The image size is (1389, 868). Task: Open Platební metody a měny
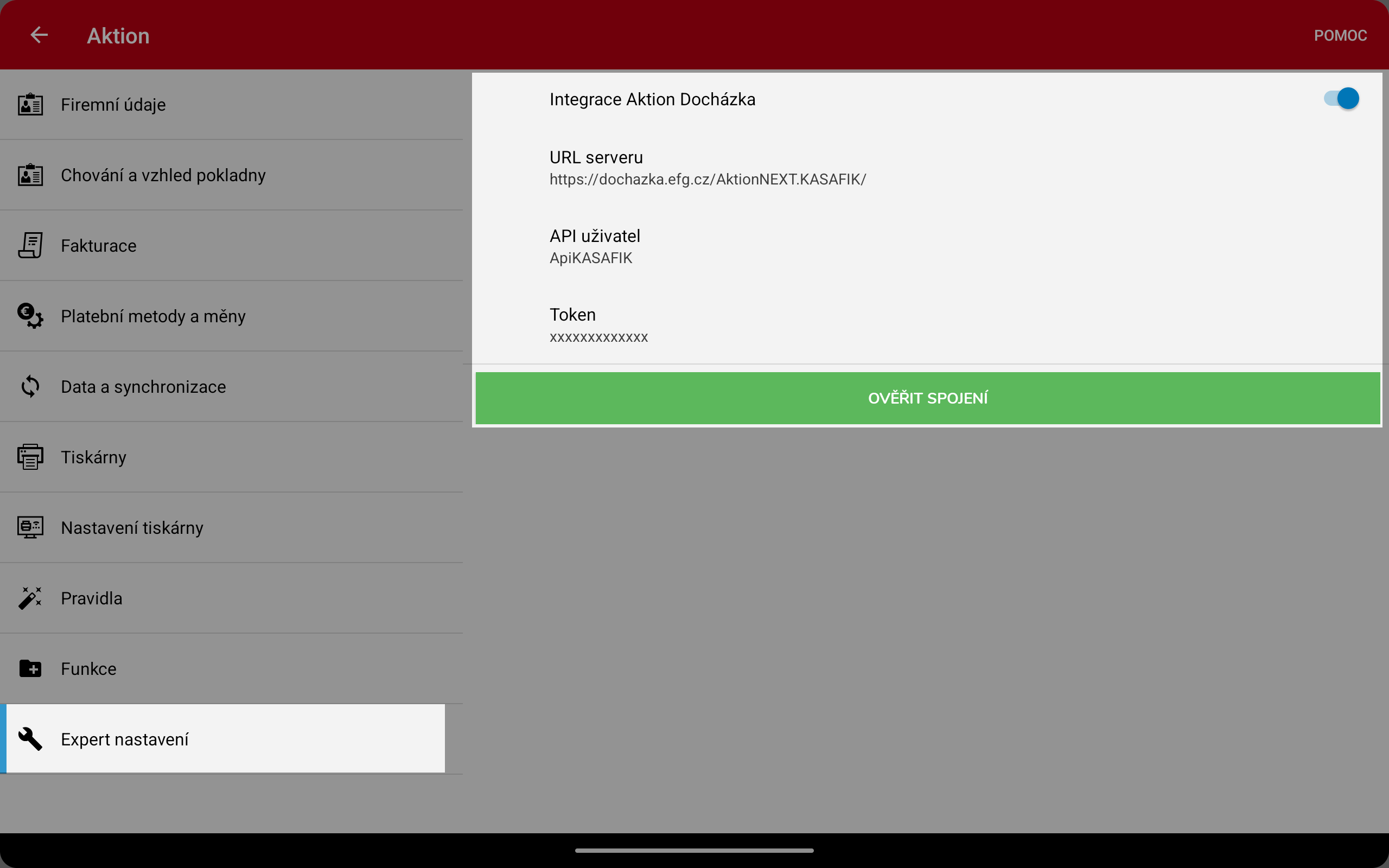click(x=231, y=316)
